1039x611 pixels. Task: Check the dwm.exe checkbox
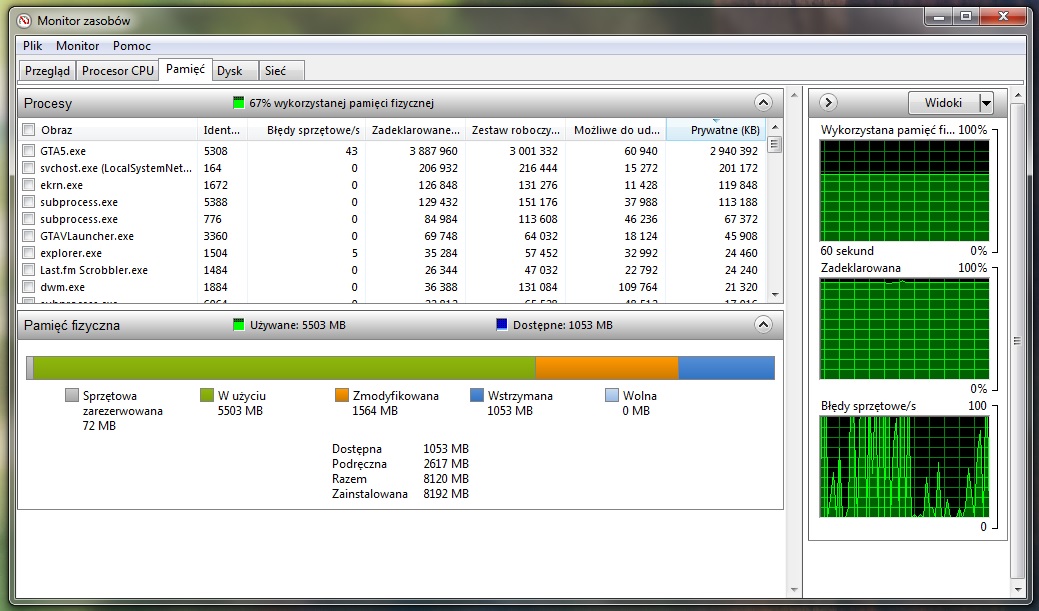point(28,287)
